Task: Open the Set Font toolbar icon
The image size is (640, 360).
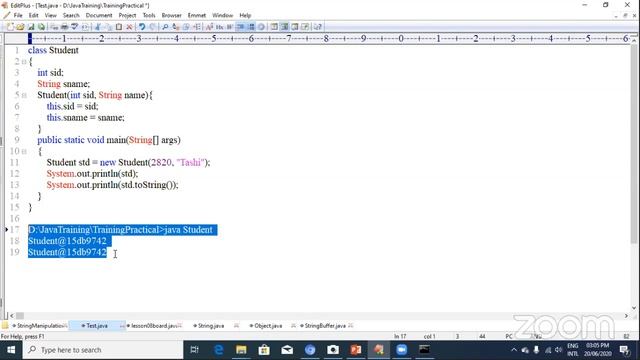Action: (x=209, y=27)
